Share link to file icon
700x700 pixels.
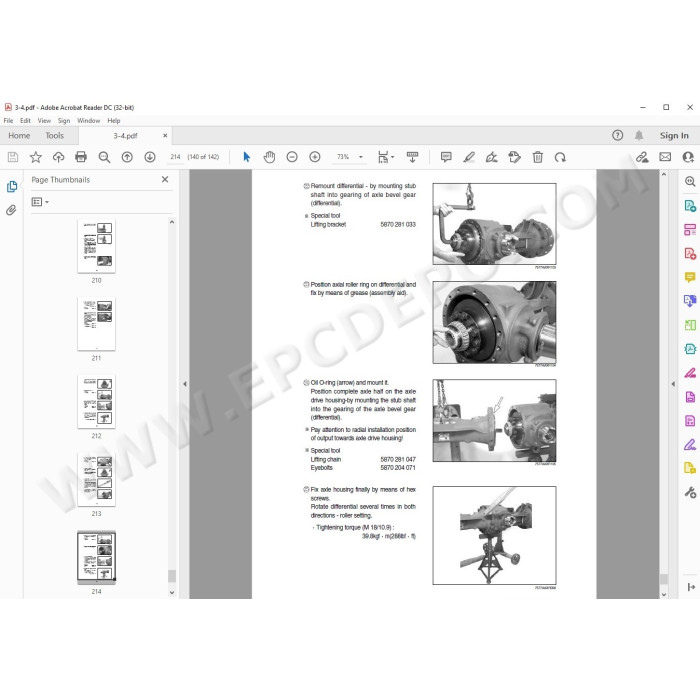pos(642,157)
